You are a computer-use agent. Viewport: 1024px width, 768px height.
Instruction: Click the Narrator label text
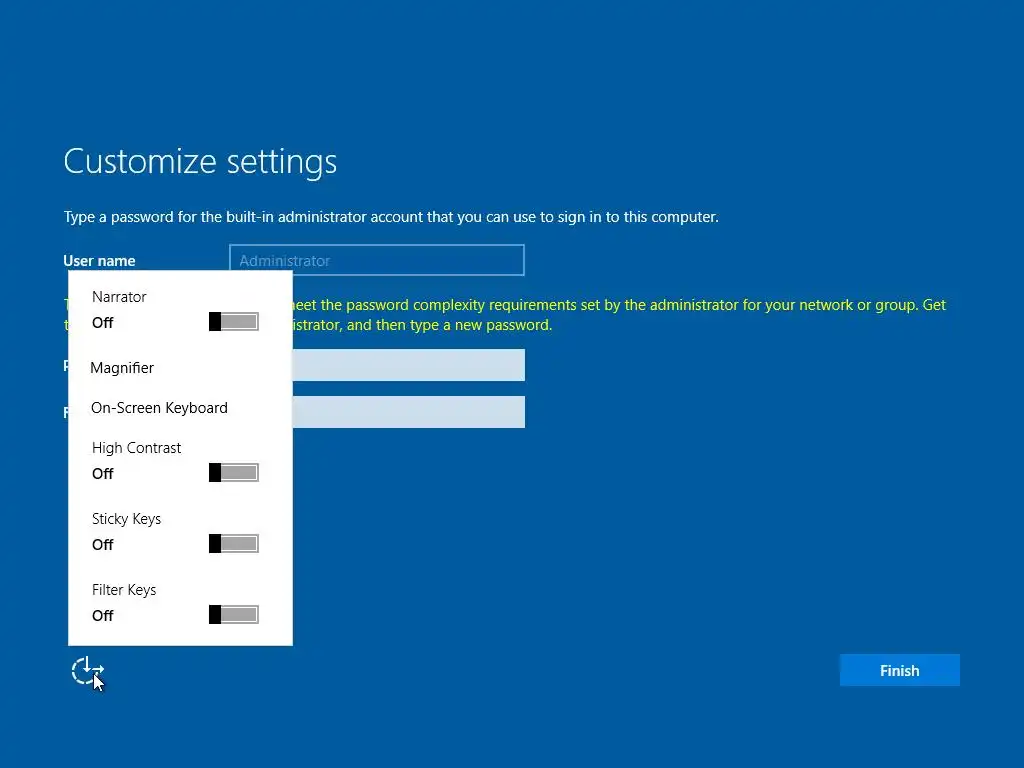coord(119,296)
